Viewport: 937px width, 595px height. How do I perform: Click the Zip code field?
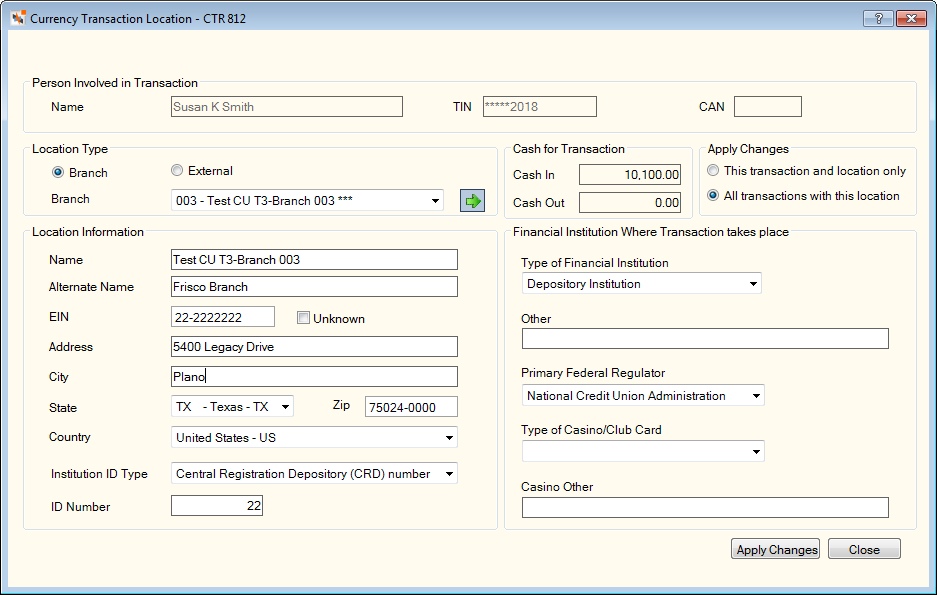pyautogui.click(x=411, y=407)
